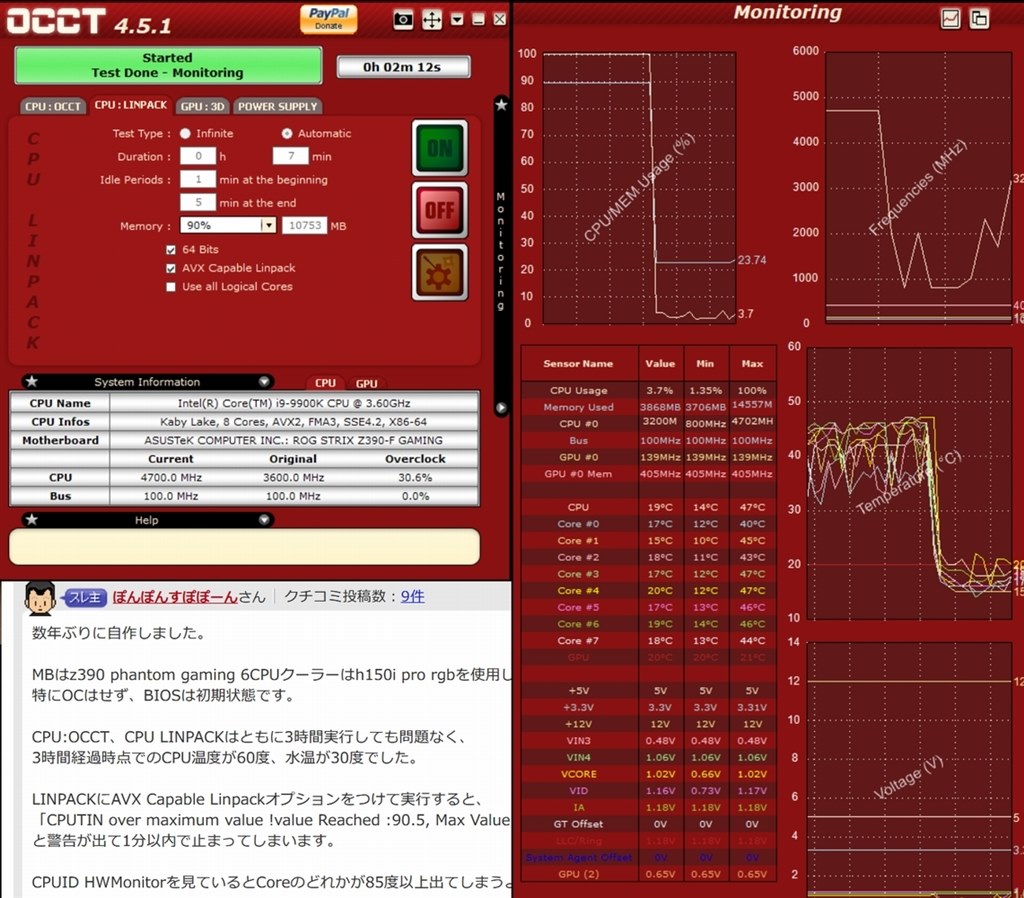Enable Use all Logical Cores checkbox
This screenshot has height=898, width=1024.
pyautogui.click(x=171, y=287)
